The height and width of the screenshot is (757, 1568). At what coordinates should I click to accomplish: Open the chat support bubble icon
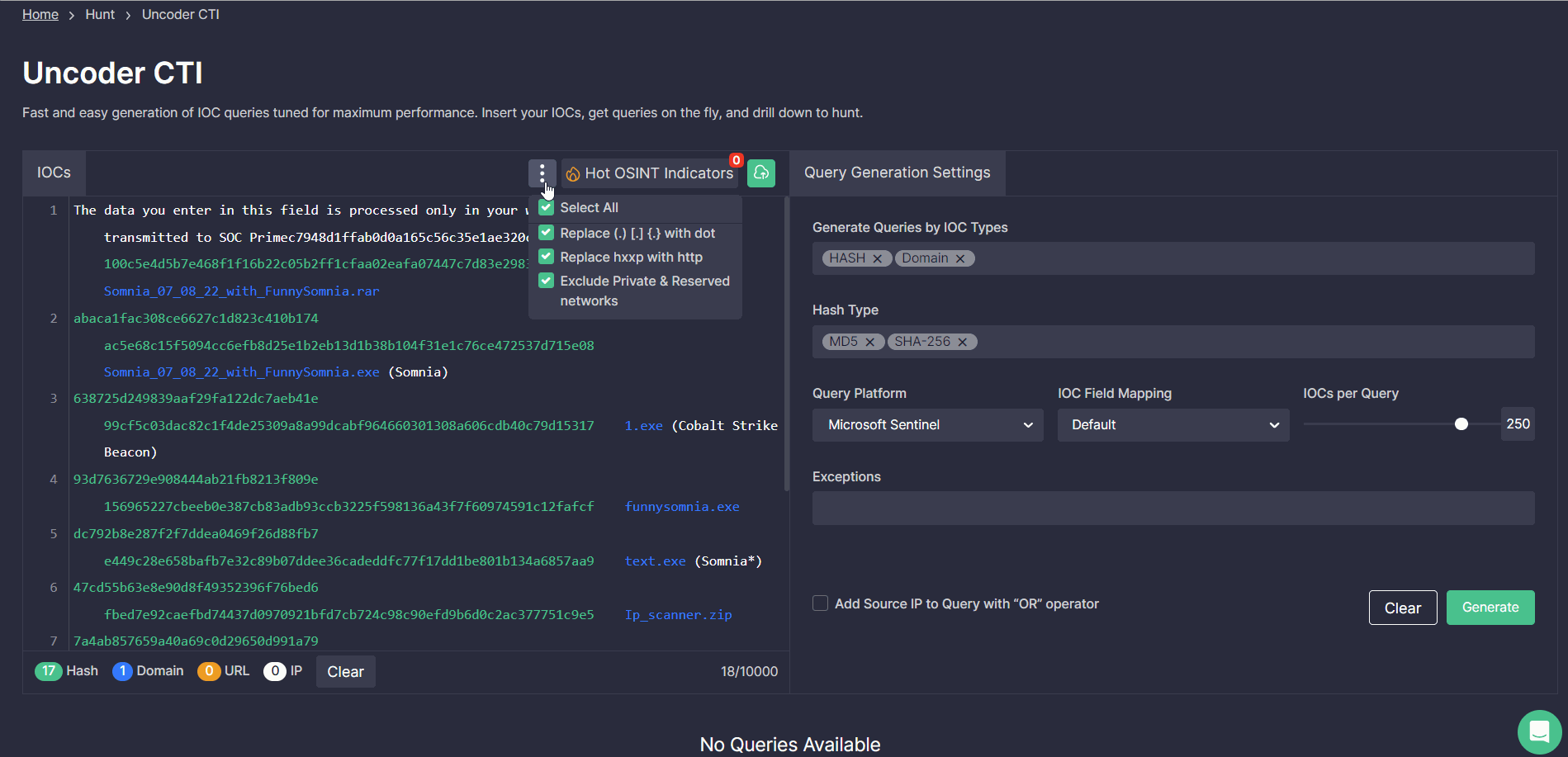click(x=1539, y=731)
